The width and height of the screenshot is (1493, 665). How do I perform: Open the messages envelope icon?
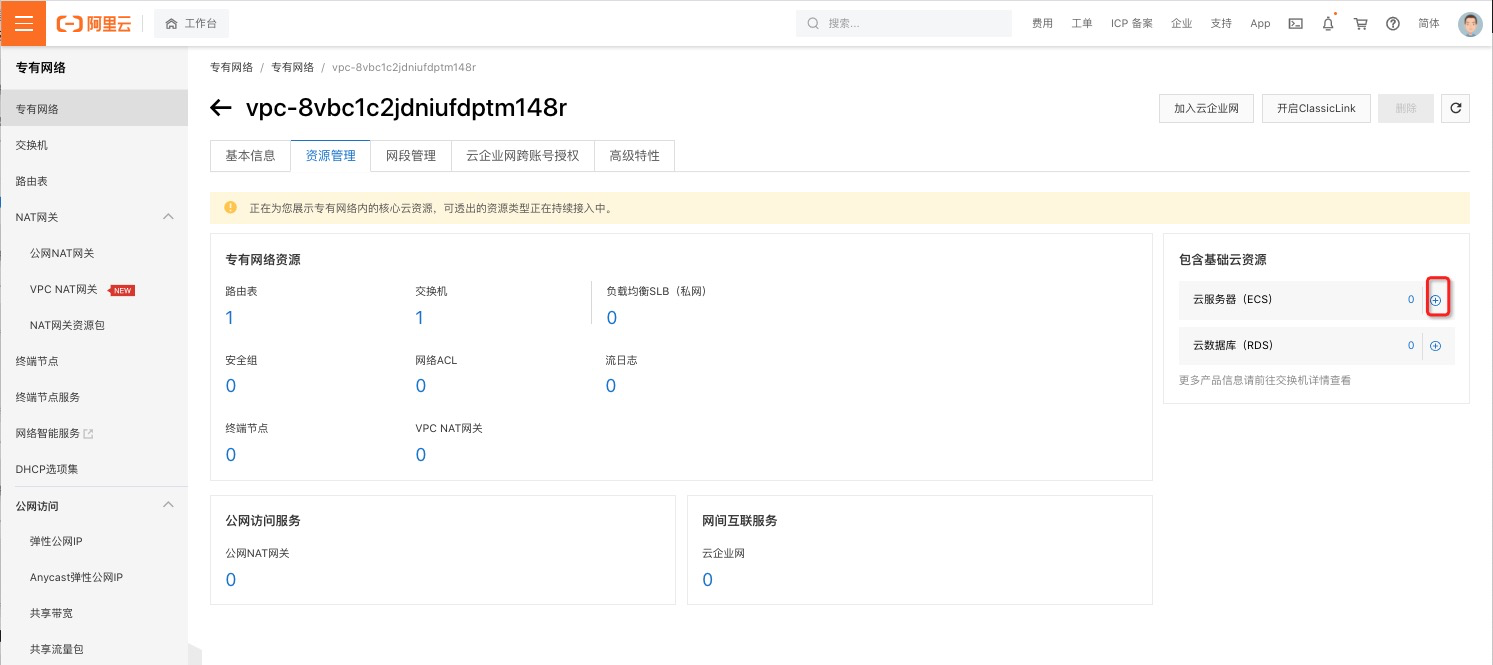point(1295,23)
